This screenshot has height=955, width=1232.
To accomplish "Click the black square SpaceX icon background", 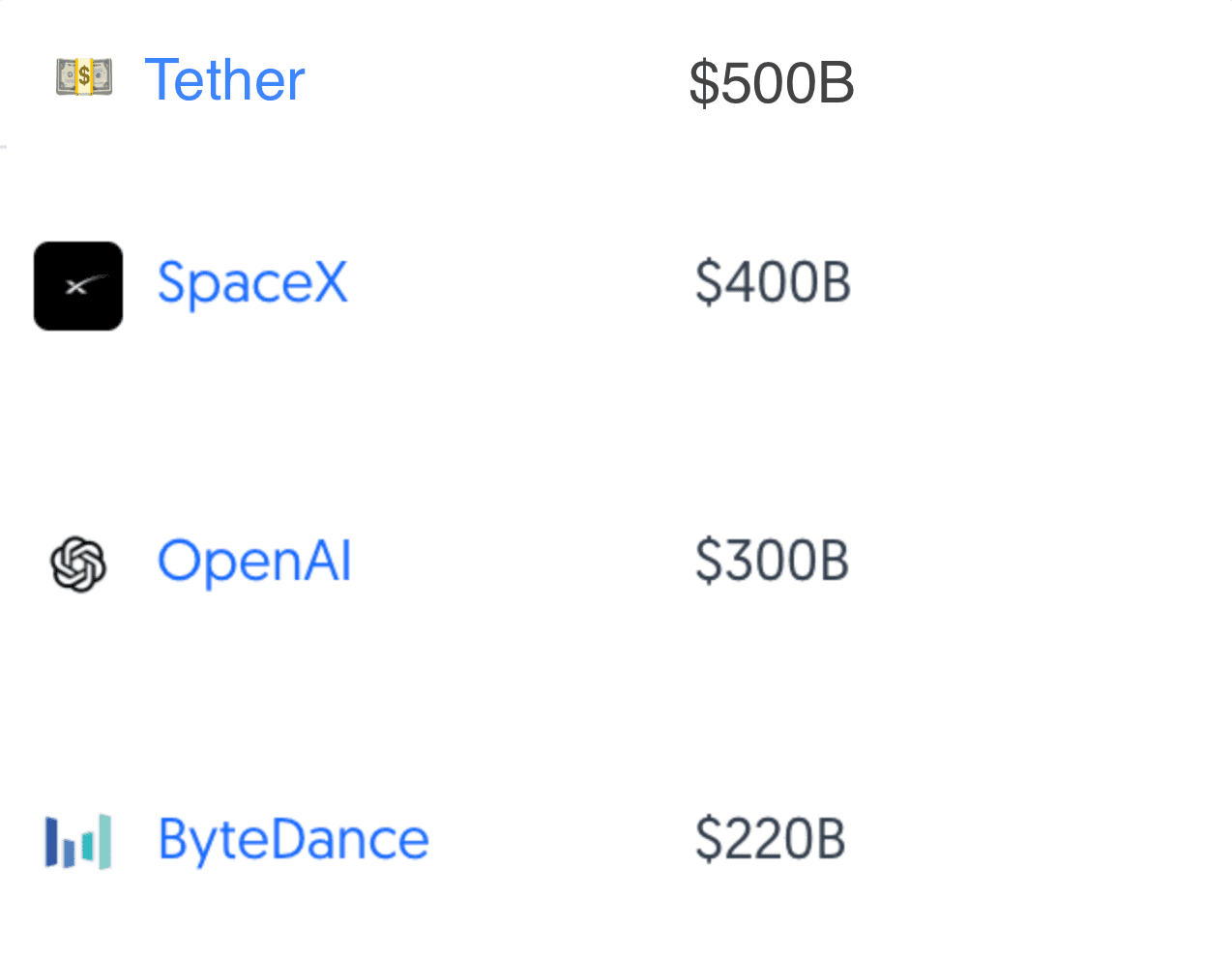I will [77, 286].
